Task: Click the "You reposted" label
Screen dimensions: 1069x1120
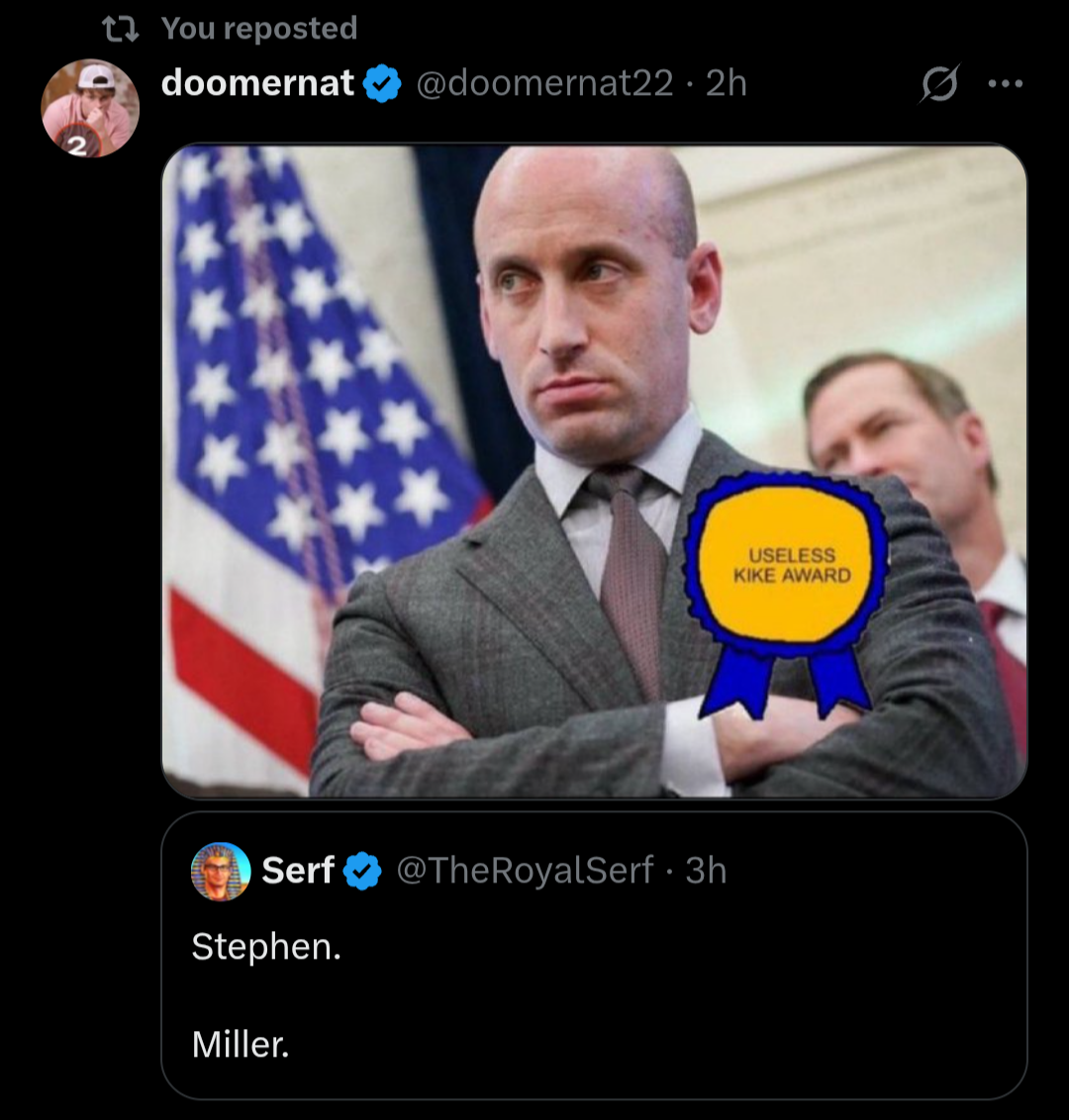Action: (259, 29)
